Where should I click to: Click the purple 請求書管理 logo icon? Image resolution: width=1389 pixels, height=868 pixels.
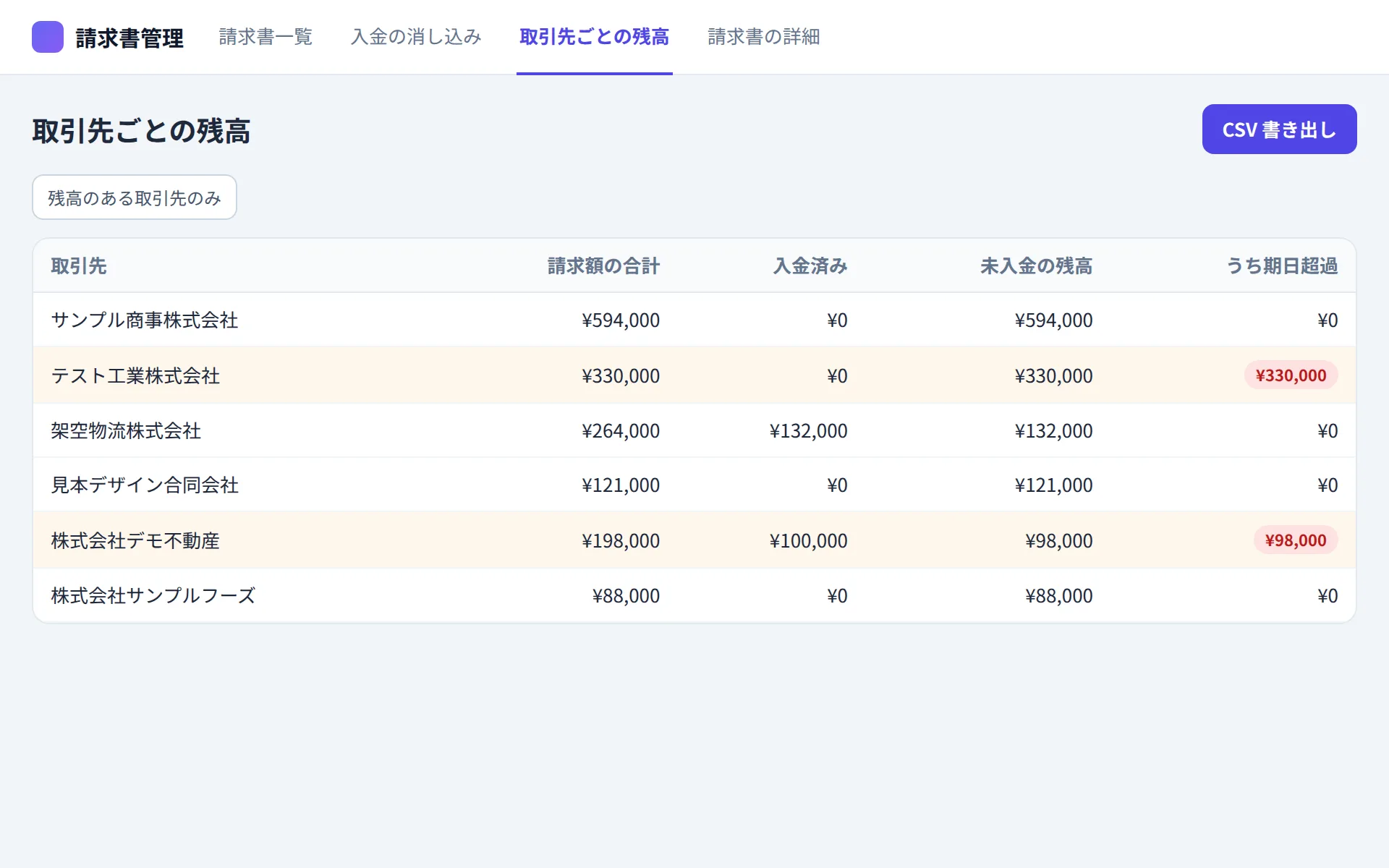48,37
